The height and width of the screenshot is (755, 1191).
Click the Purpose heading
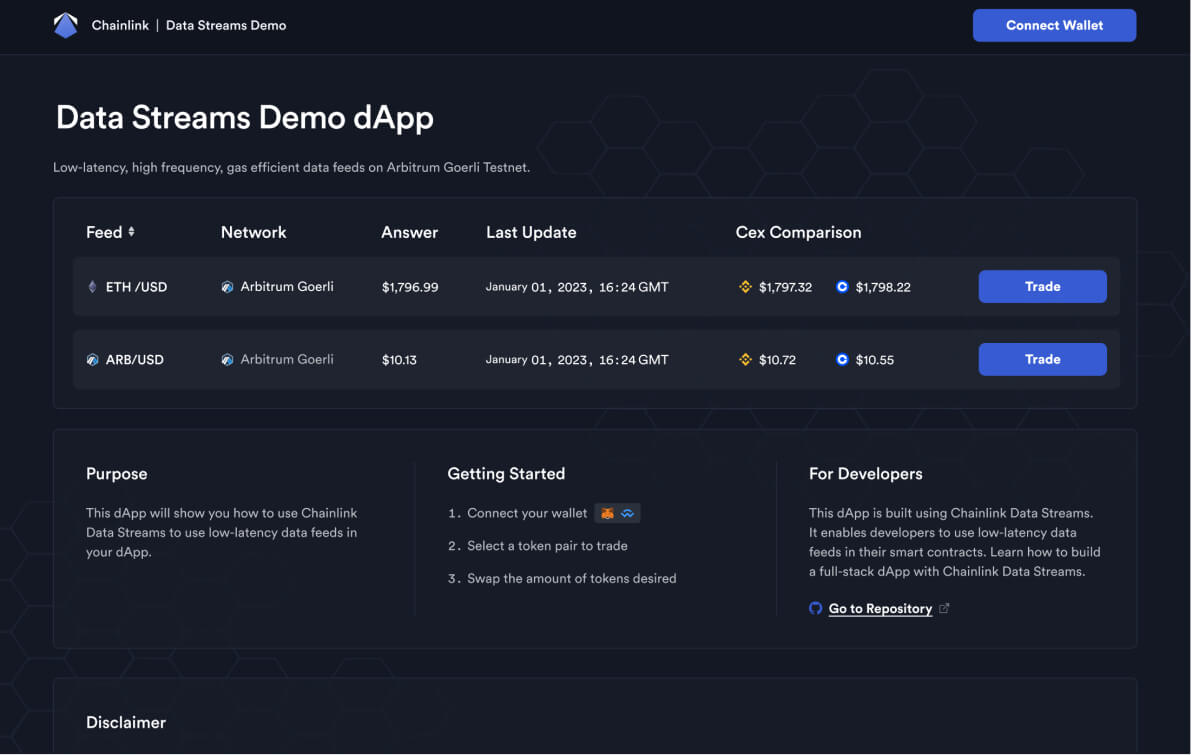[x=116, y=474]
